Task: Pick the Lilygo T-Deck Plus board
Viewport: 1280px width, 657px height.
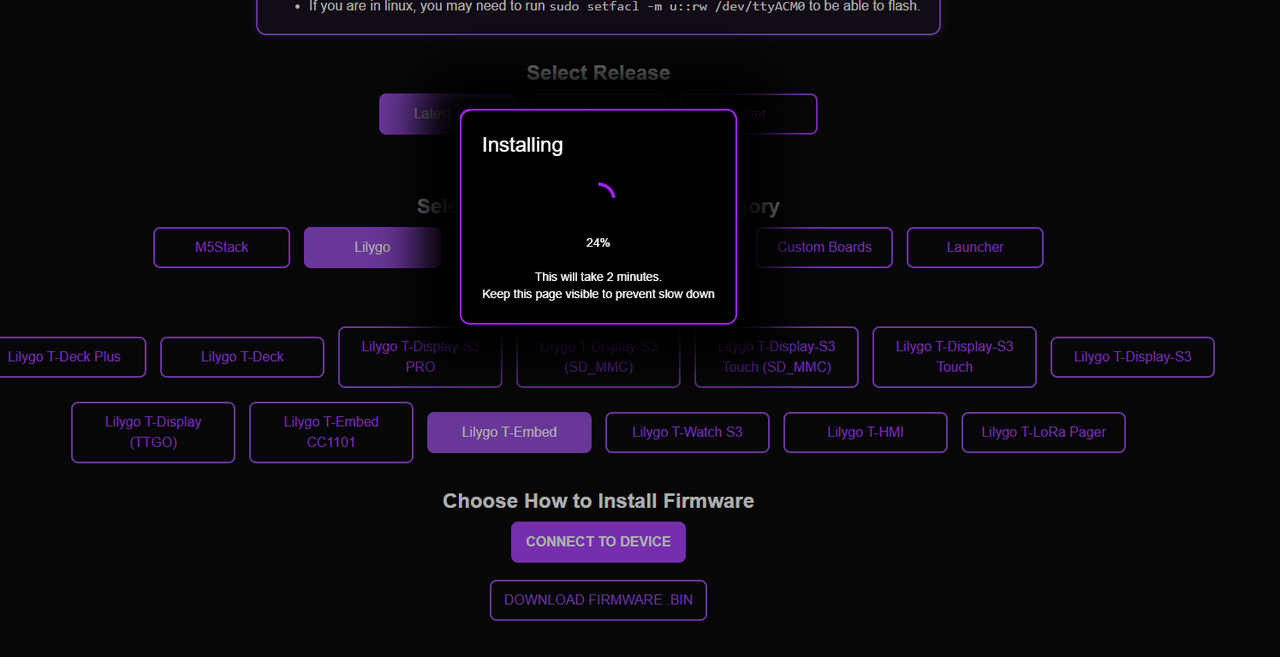Action: [x=64, y=357]
